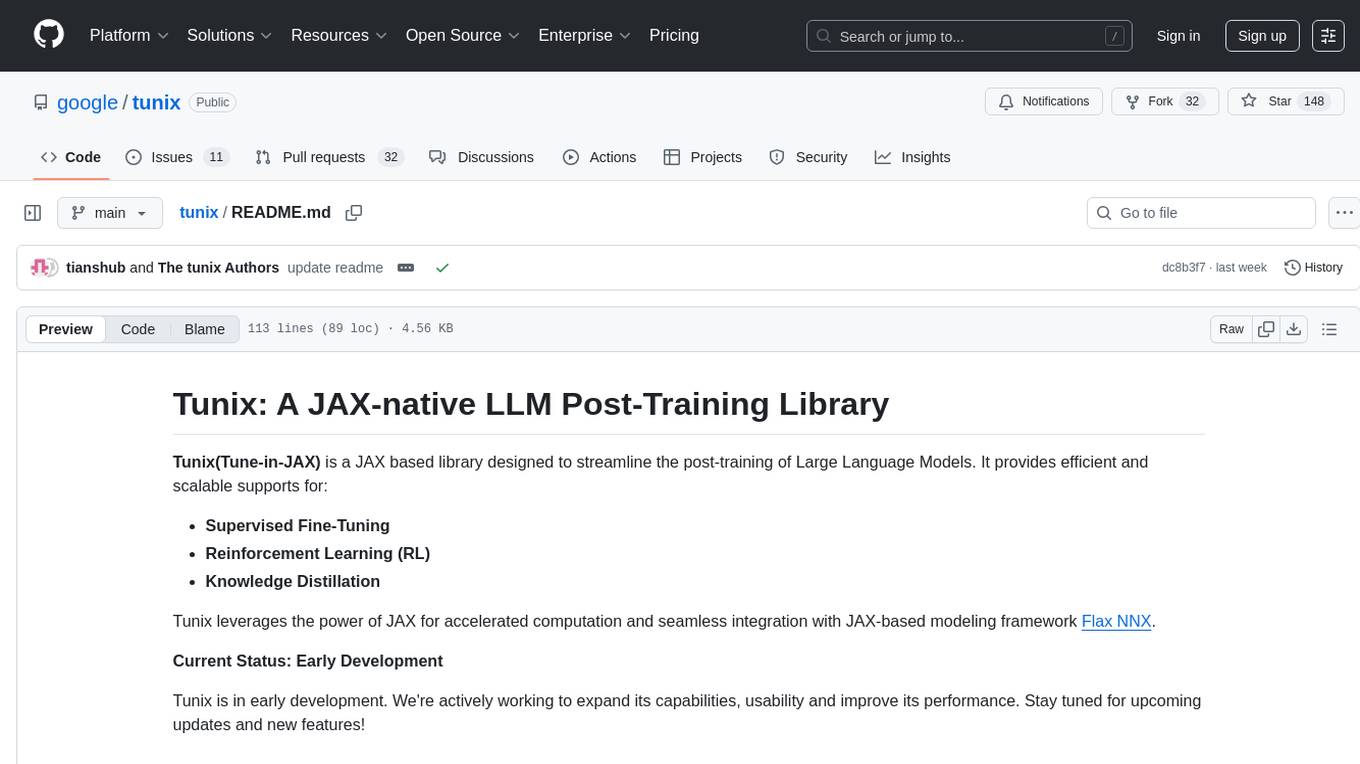Open the Security tab
Viewport: 1360px width, 764px height.
[808, 157]
